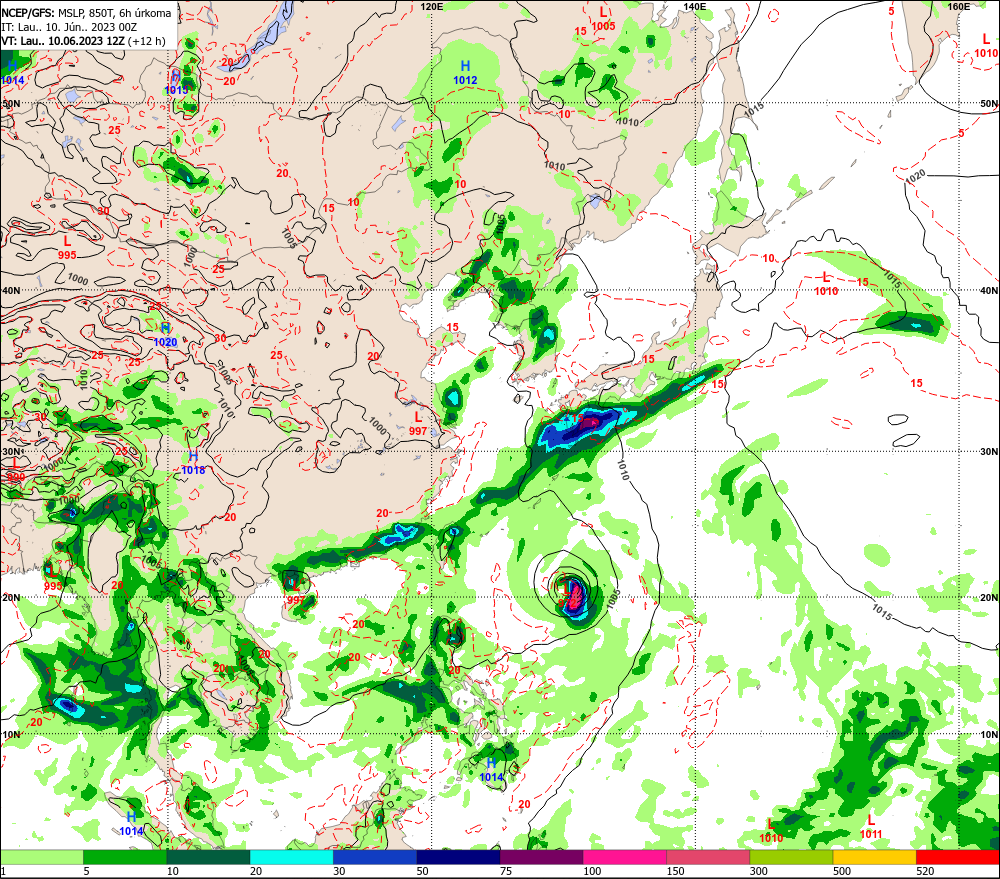
Task: Click the 'L 1010' label at bottom
Action: (771, 831)
